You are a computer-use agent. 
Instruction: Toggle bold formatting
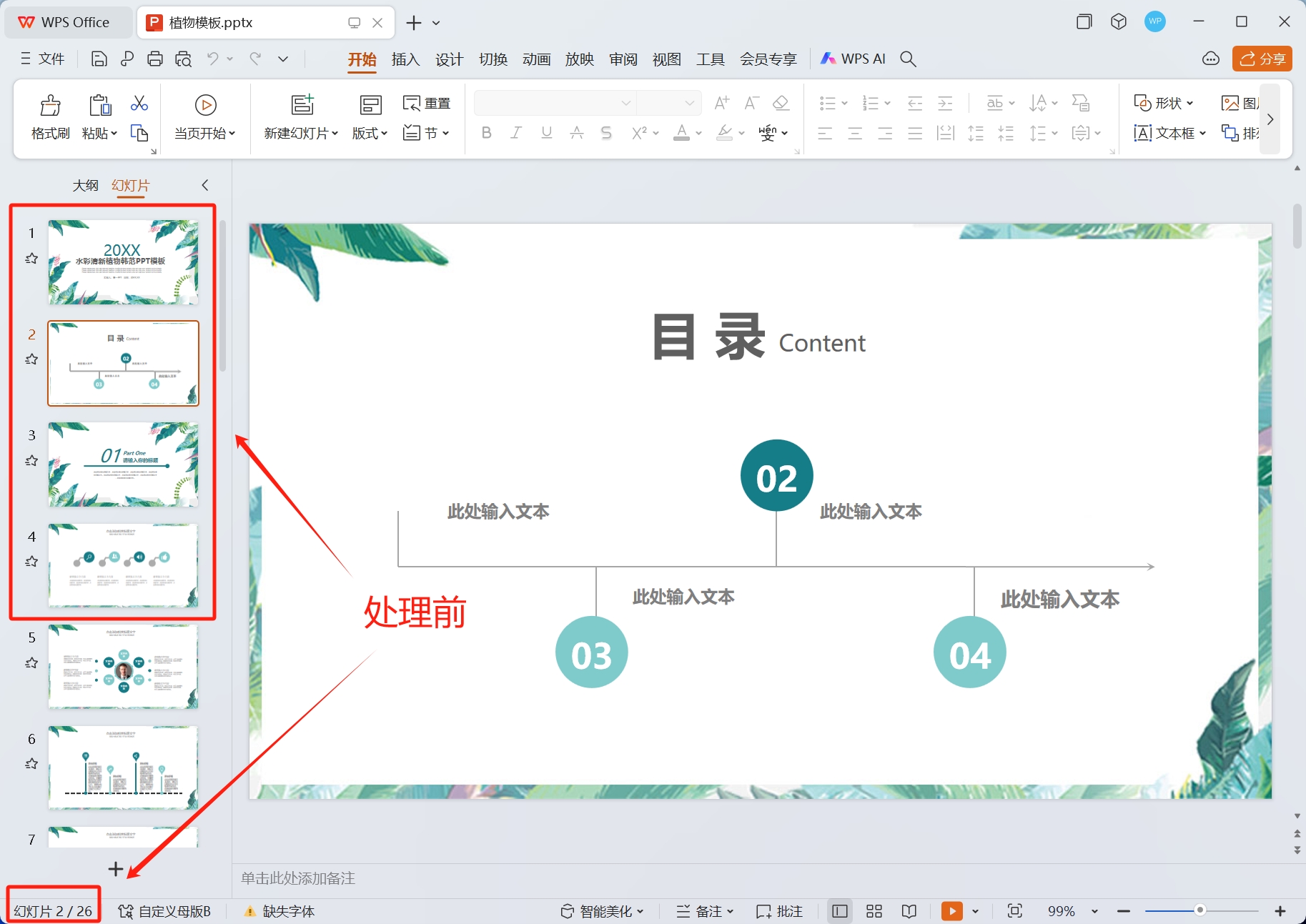tap(486, 133)
